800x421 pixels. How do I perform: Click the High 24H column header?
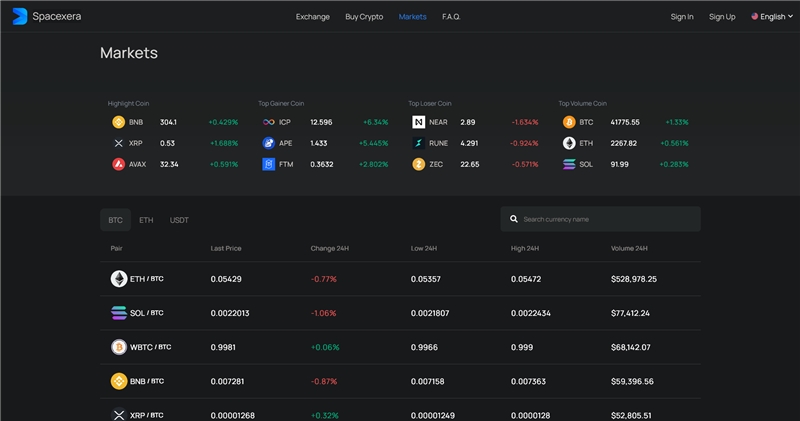(525, 249)
